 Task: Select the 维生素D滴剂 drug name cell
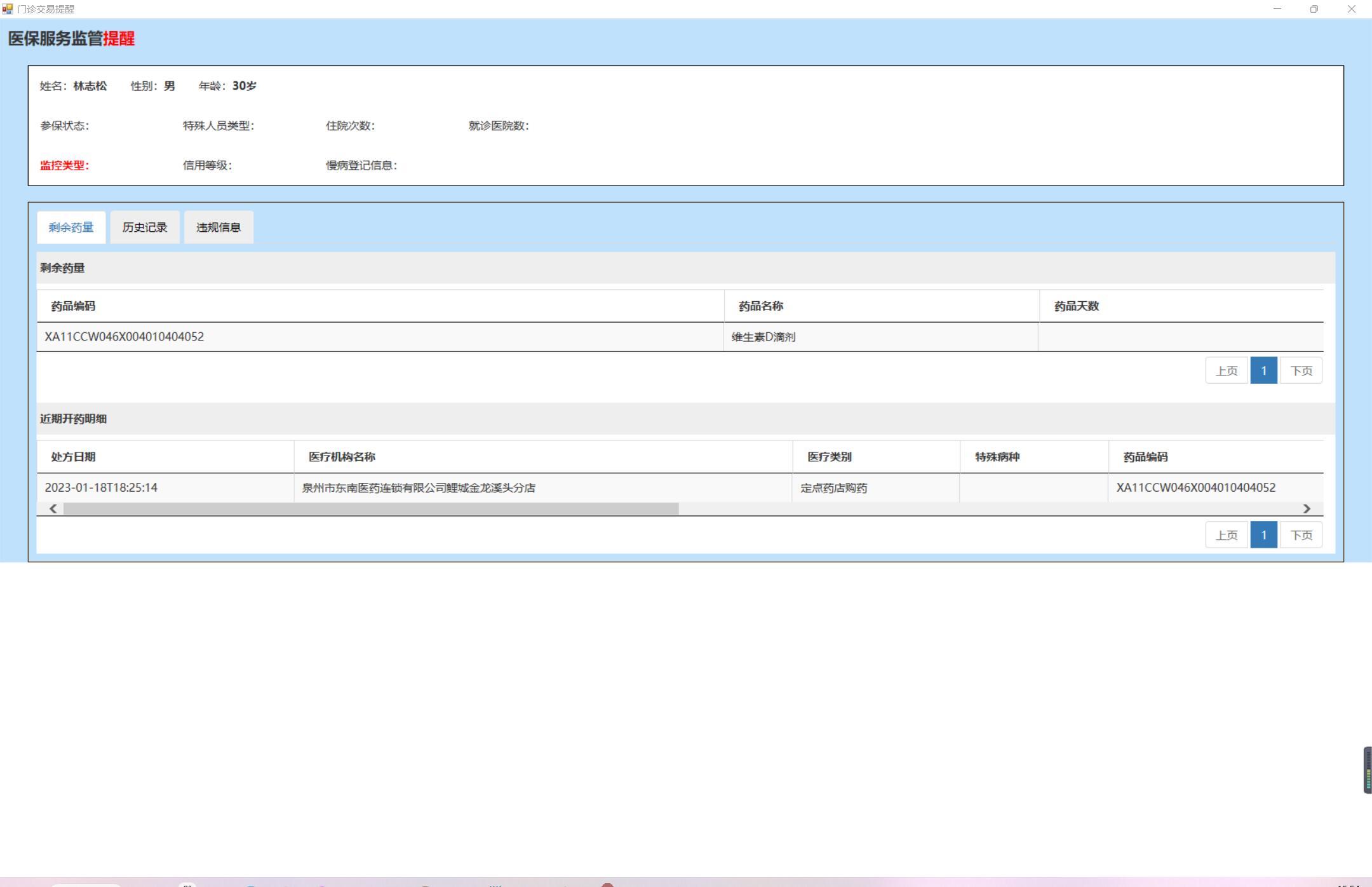763,337
